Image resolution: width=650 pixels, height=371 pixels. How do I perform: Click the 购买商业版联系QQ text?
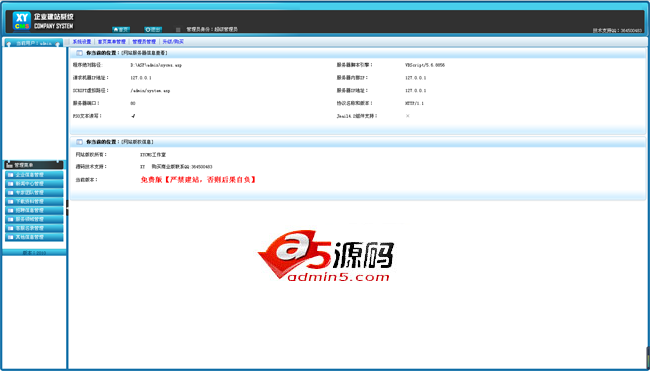(182, 167)
